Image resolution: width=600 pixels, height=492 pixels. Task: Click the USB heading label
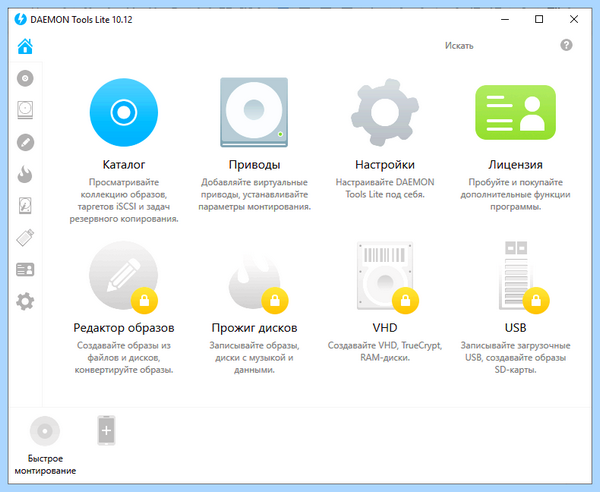click(x=515, y=328)
